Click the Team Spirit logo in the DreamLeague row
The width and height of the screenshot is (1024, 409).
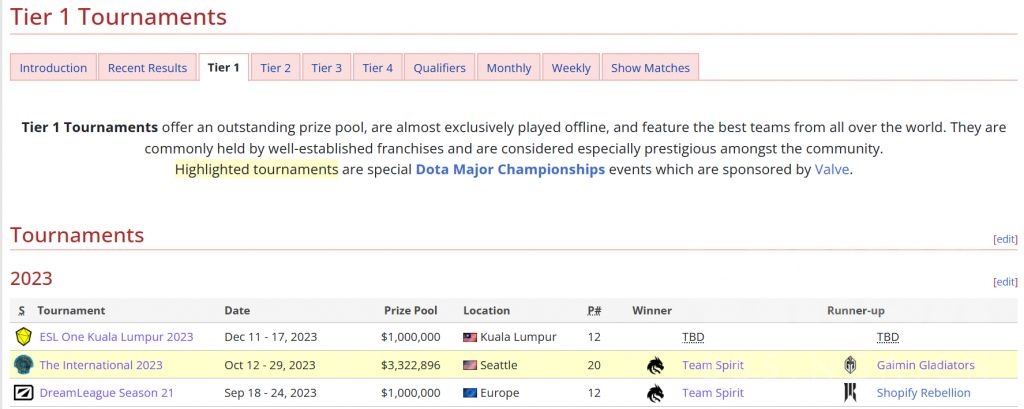pyautogui.click(x=655, y=393)
